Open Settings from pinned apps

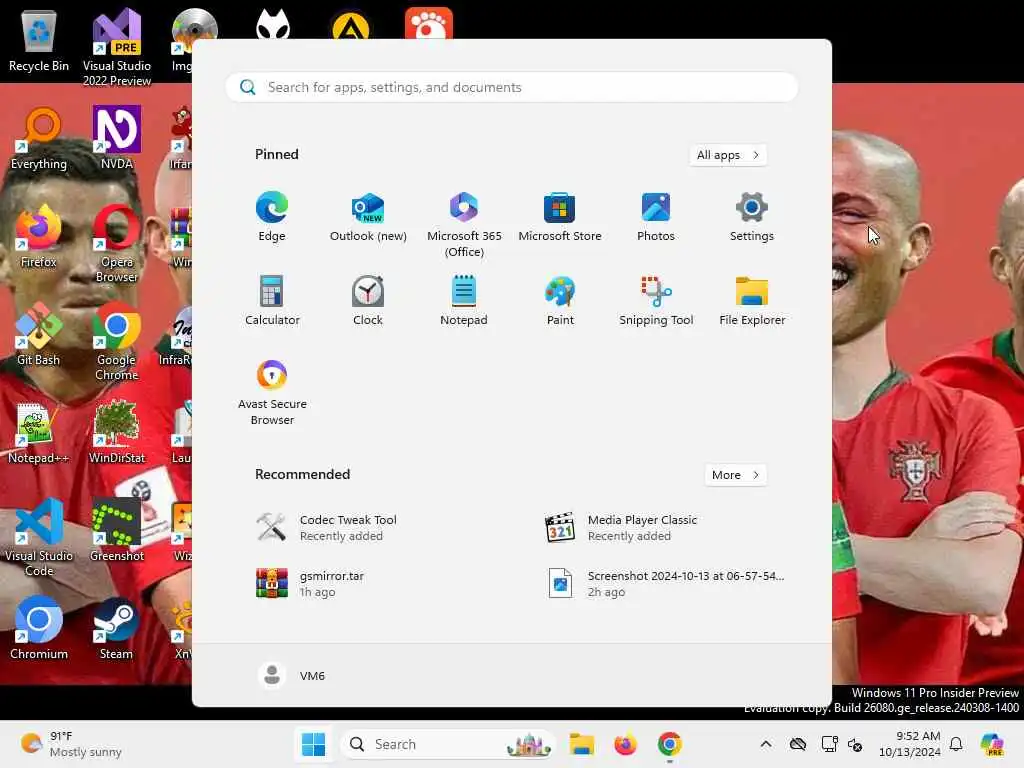click(752, 217)
